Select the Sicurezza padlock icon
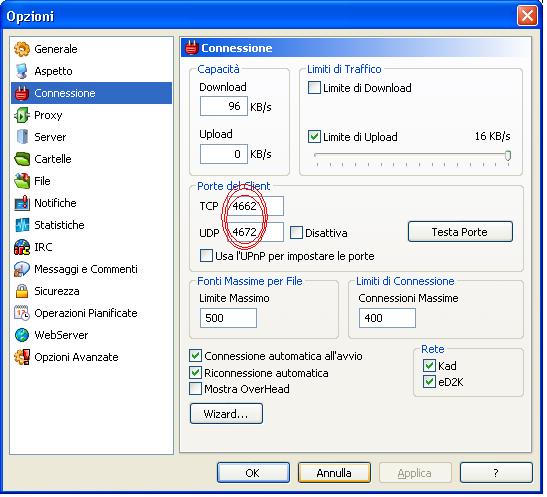547x497 pixels. [22, 291]
